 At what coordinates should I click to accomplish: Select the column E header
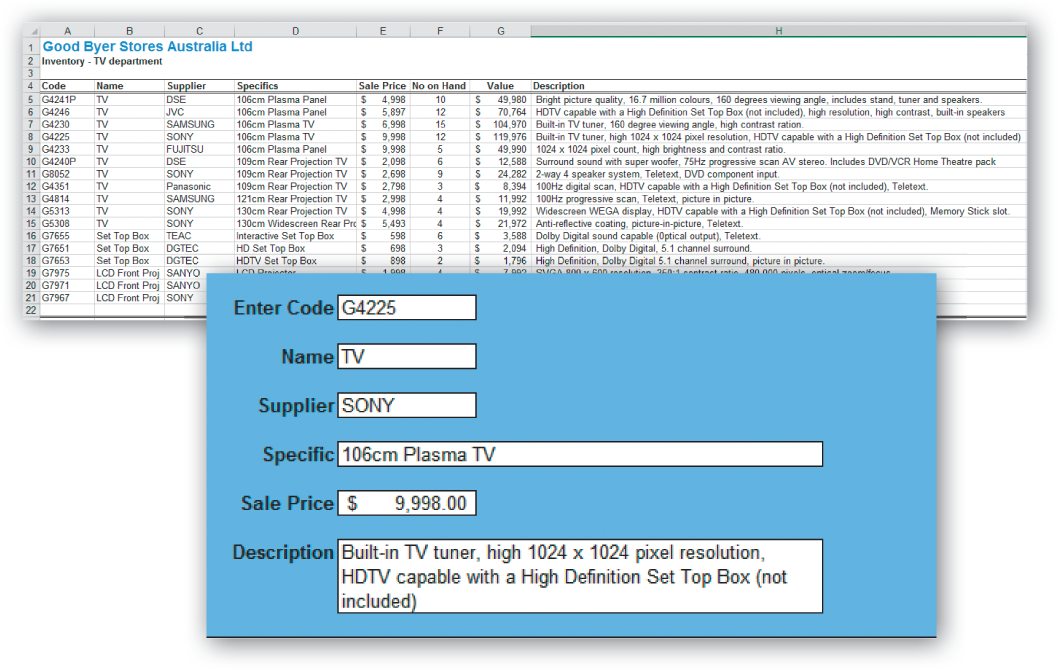point(383,31)
